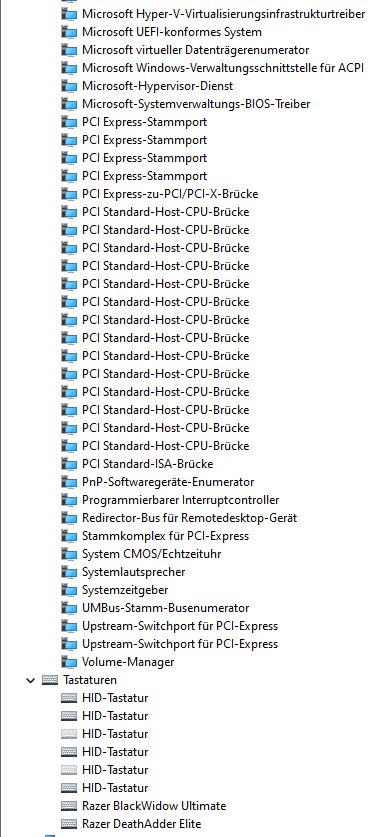The height and width of the screenshot is (837, 381).
Task: Select Microsoft virtueller Datenträgerenumerator entry
Action: coord(196,50)
